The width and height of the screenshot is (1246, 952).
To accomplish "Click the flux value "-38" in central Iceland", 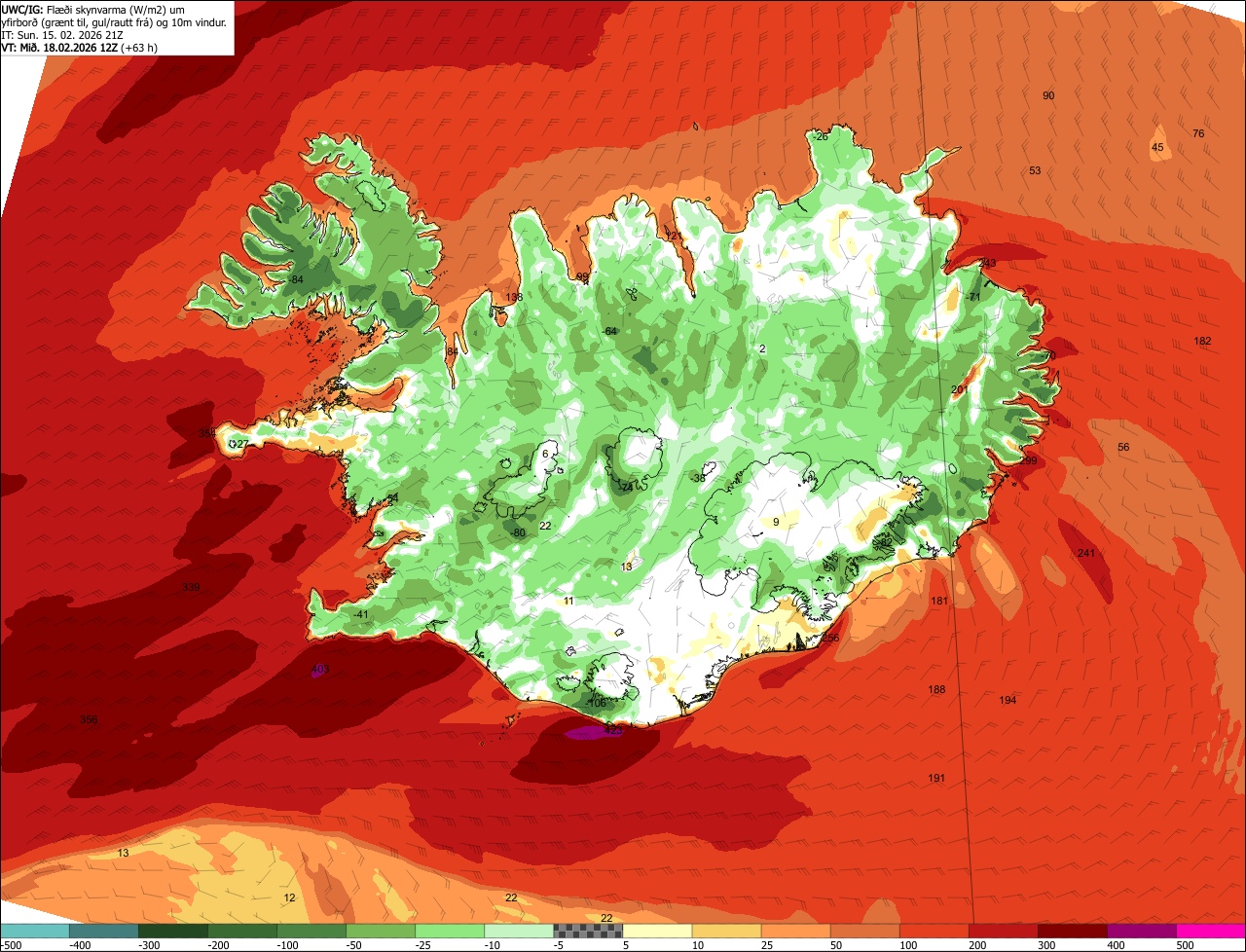I will [698, 478].
